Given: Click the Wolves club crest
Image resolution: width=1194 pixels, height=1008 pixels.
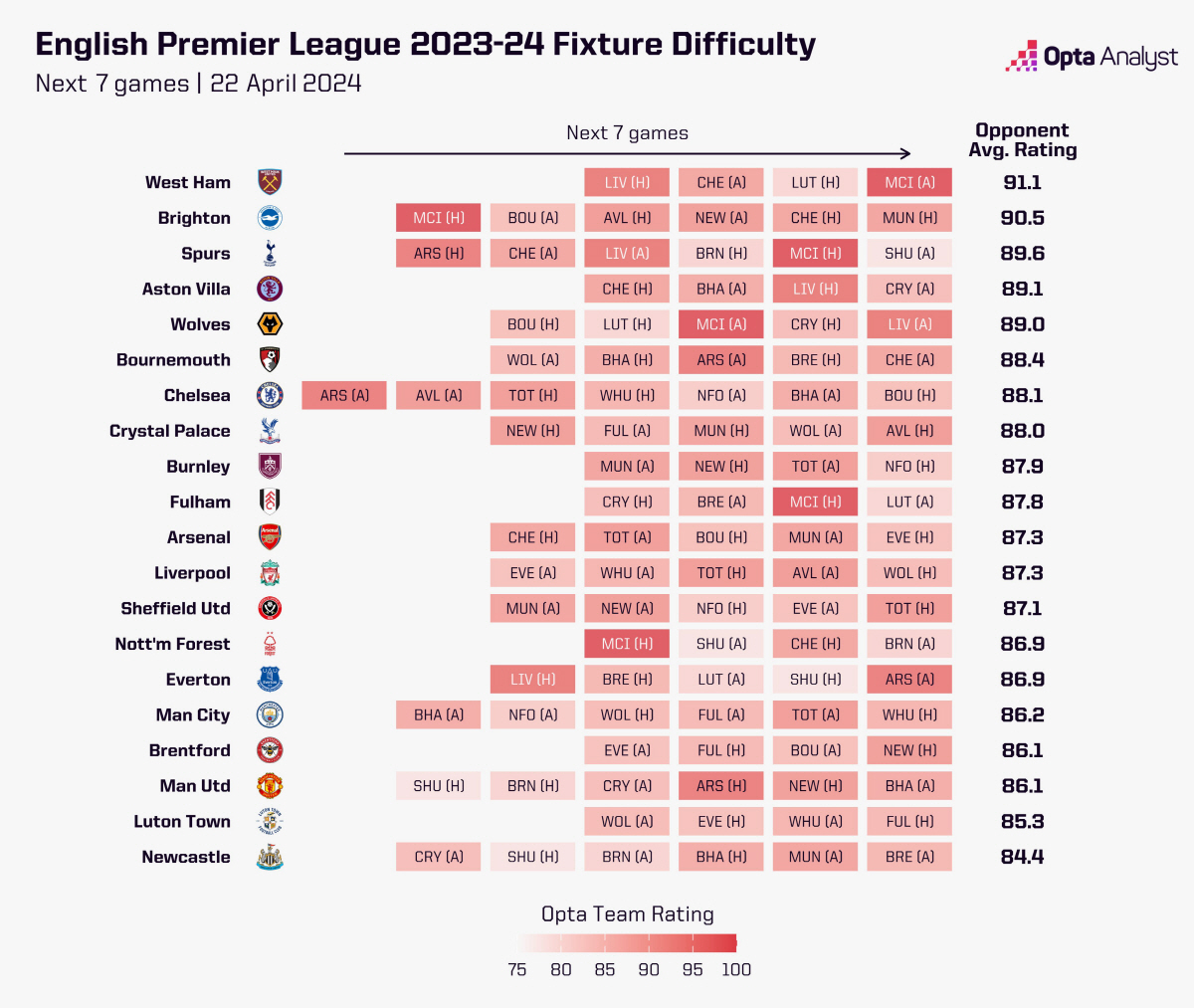Looking at the screenshot, I should (x=270, y=324).
